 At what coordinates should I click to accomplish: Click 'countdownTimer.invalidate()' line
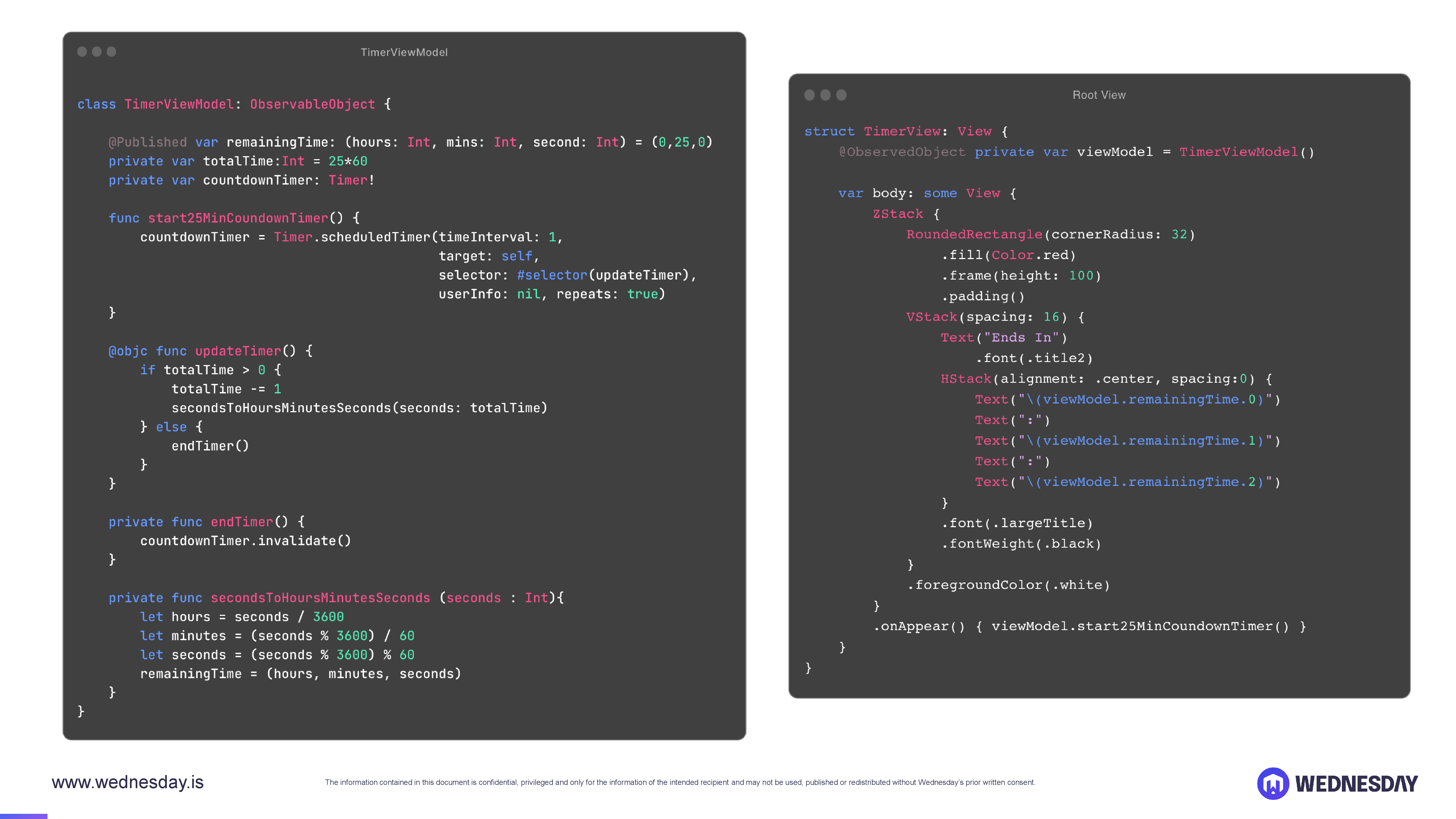[x=245, y=541]
